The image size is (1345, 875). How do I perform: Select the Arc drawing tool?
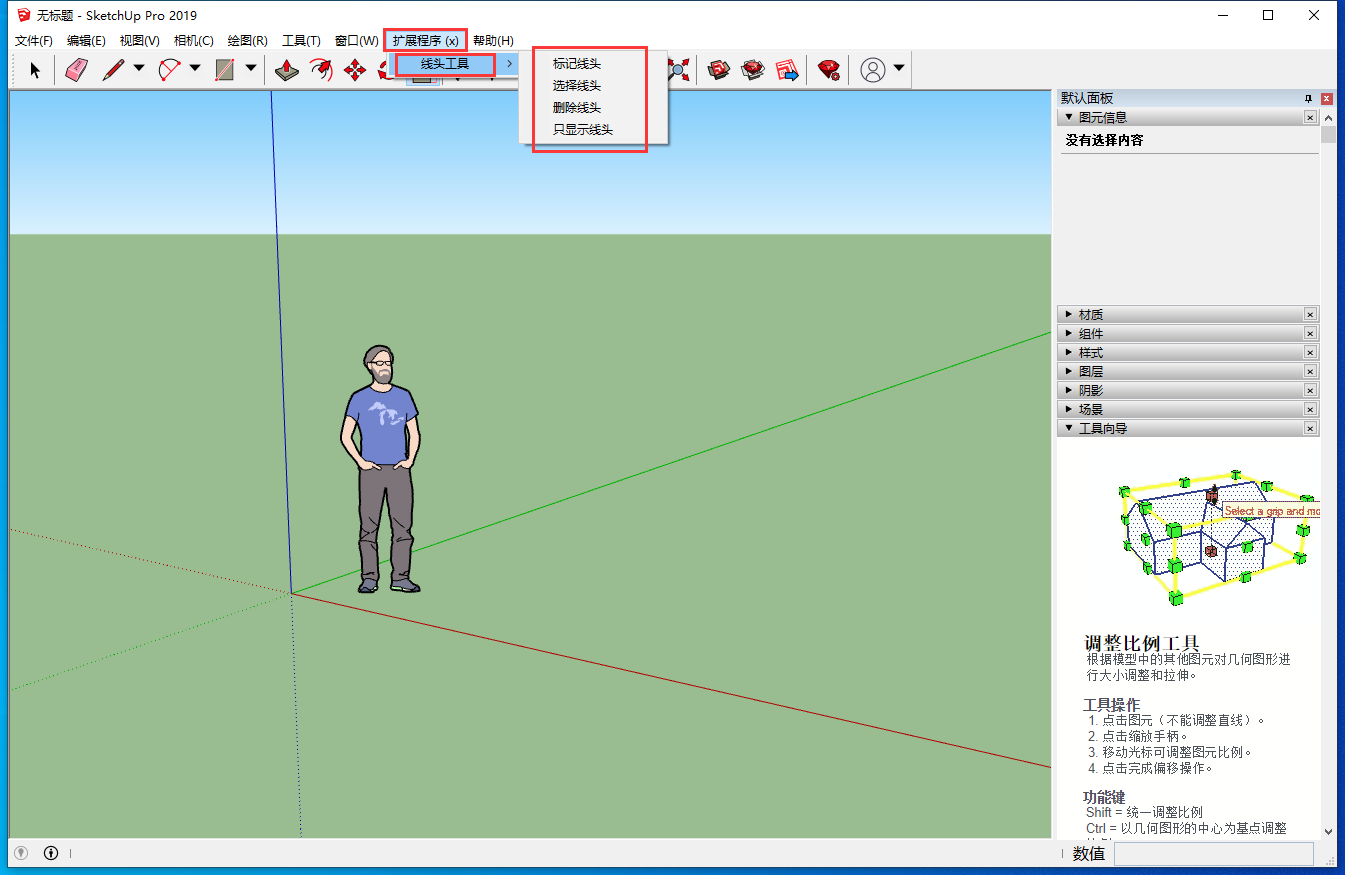tap(170, 70)
